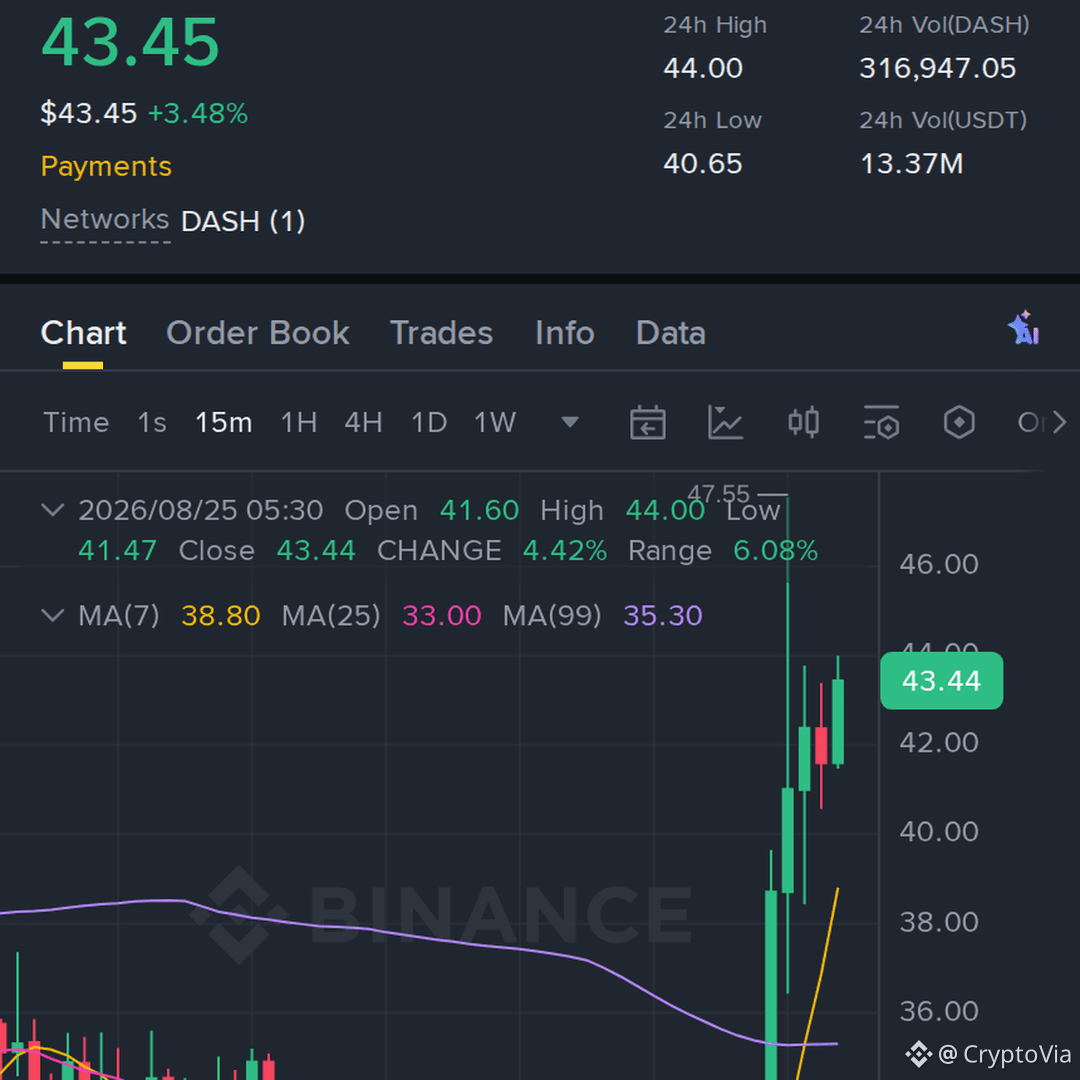Open the calendar date jump icon
The image size is (1080, 1080).
647,422
